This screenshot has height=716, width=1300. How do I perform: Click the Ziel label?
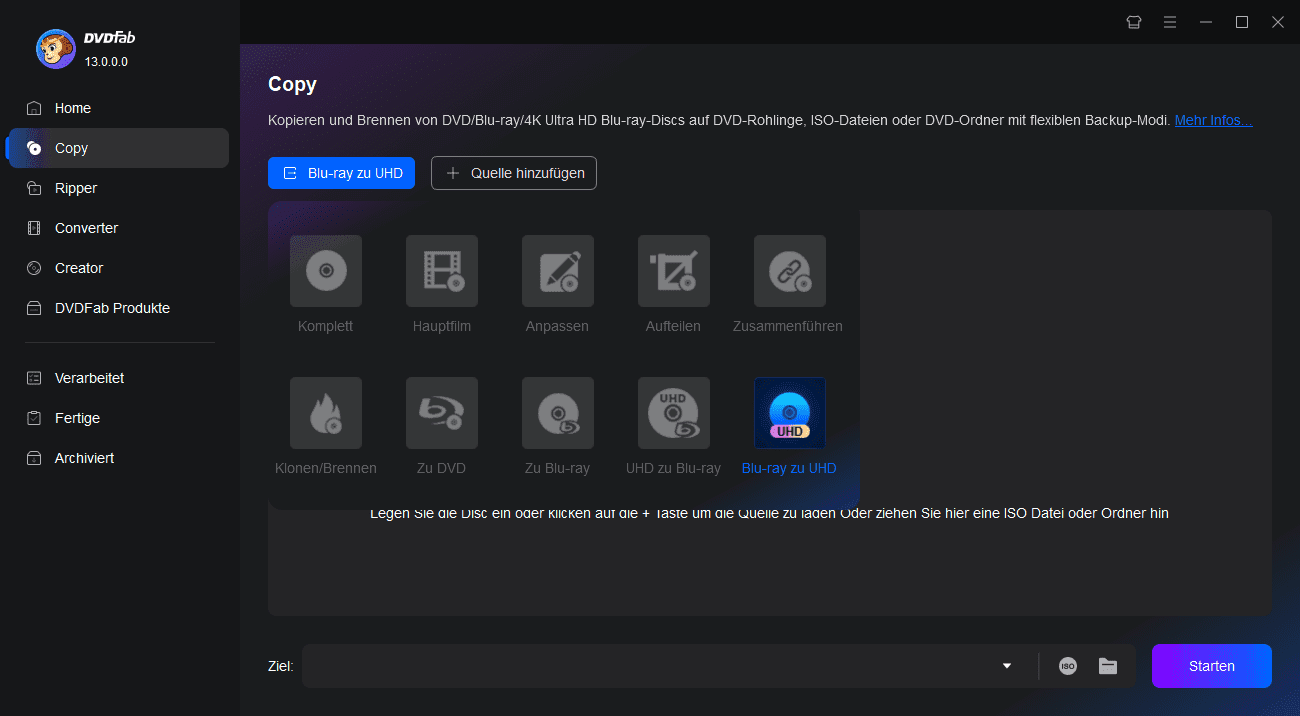tap(280, 666)
